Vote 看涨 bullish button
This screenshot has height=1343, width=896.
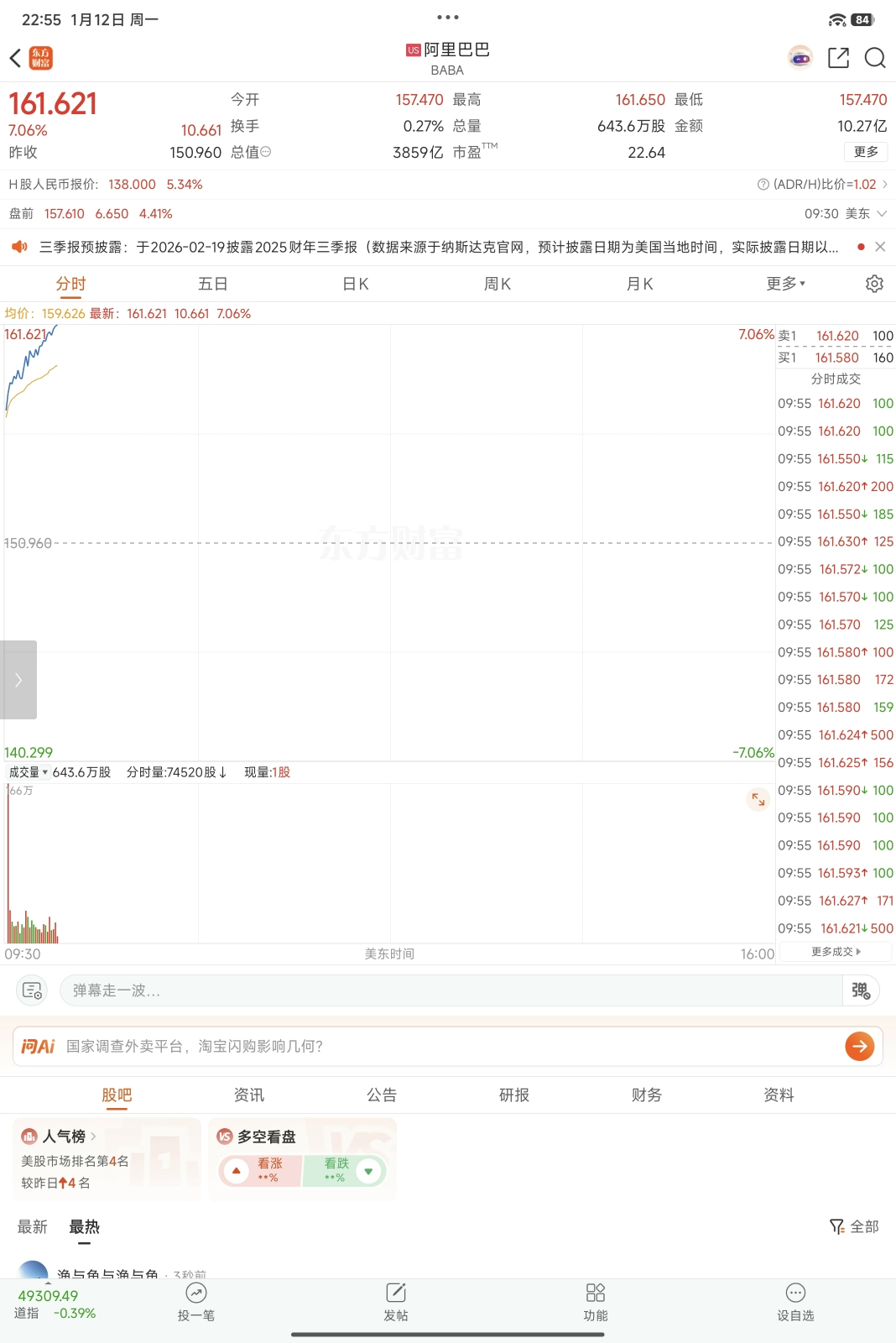[260, 1171]
